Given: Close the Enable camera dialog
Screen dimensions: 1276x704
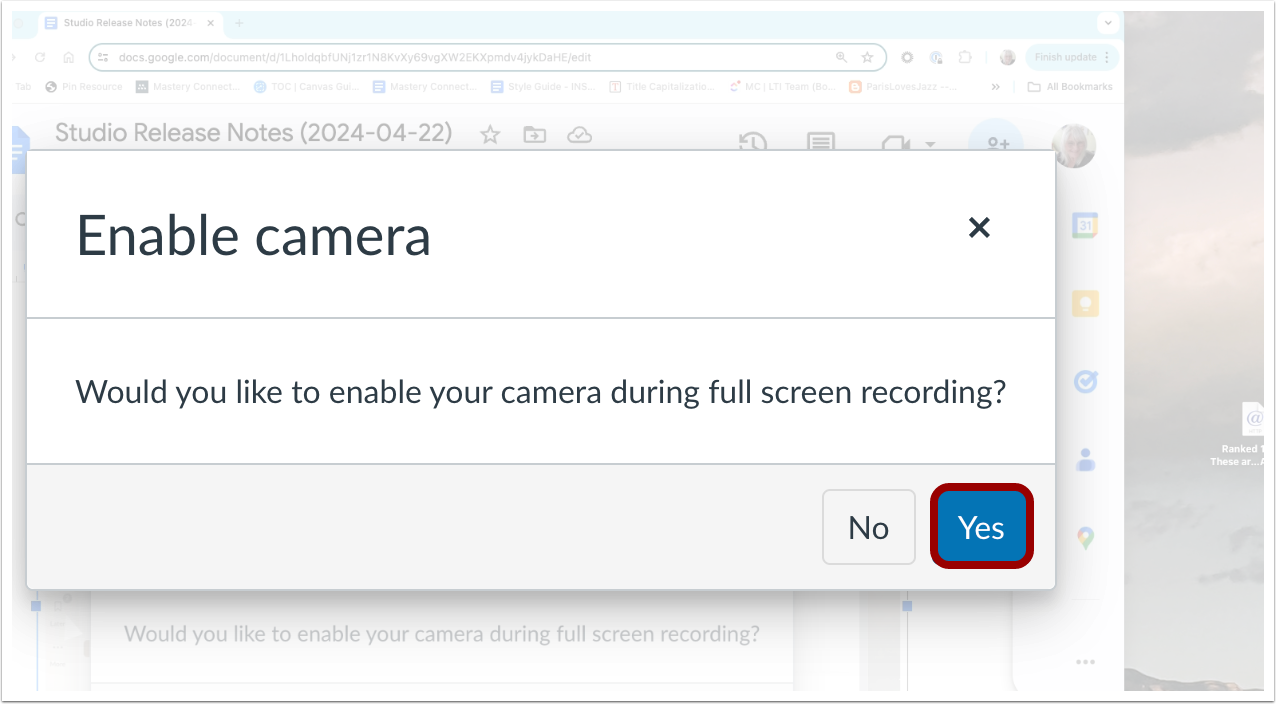Looking at the screenshot, I should pyautogui.click(x=979, y=228).
